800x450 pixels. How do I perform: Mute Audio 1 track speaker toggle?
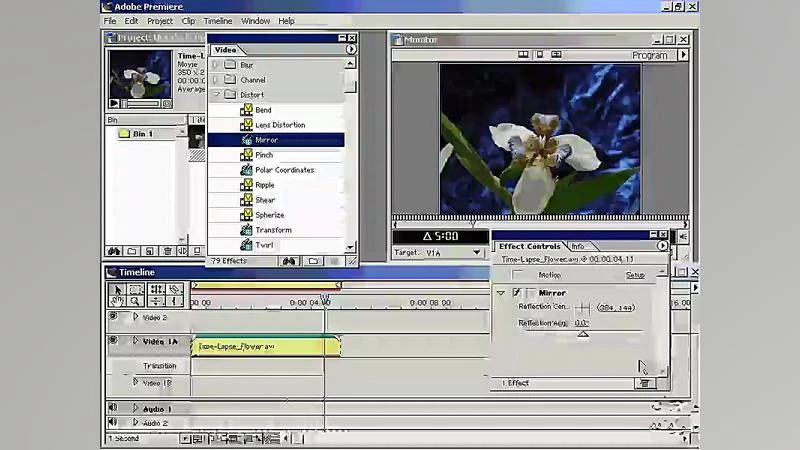coord(113,408)
